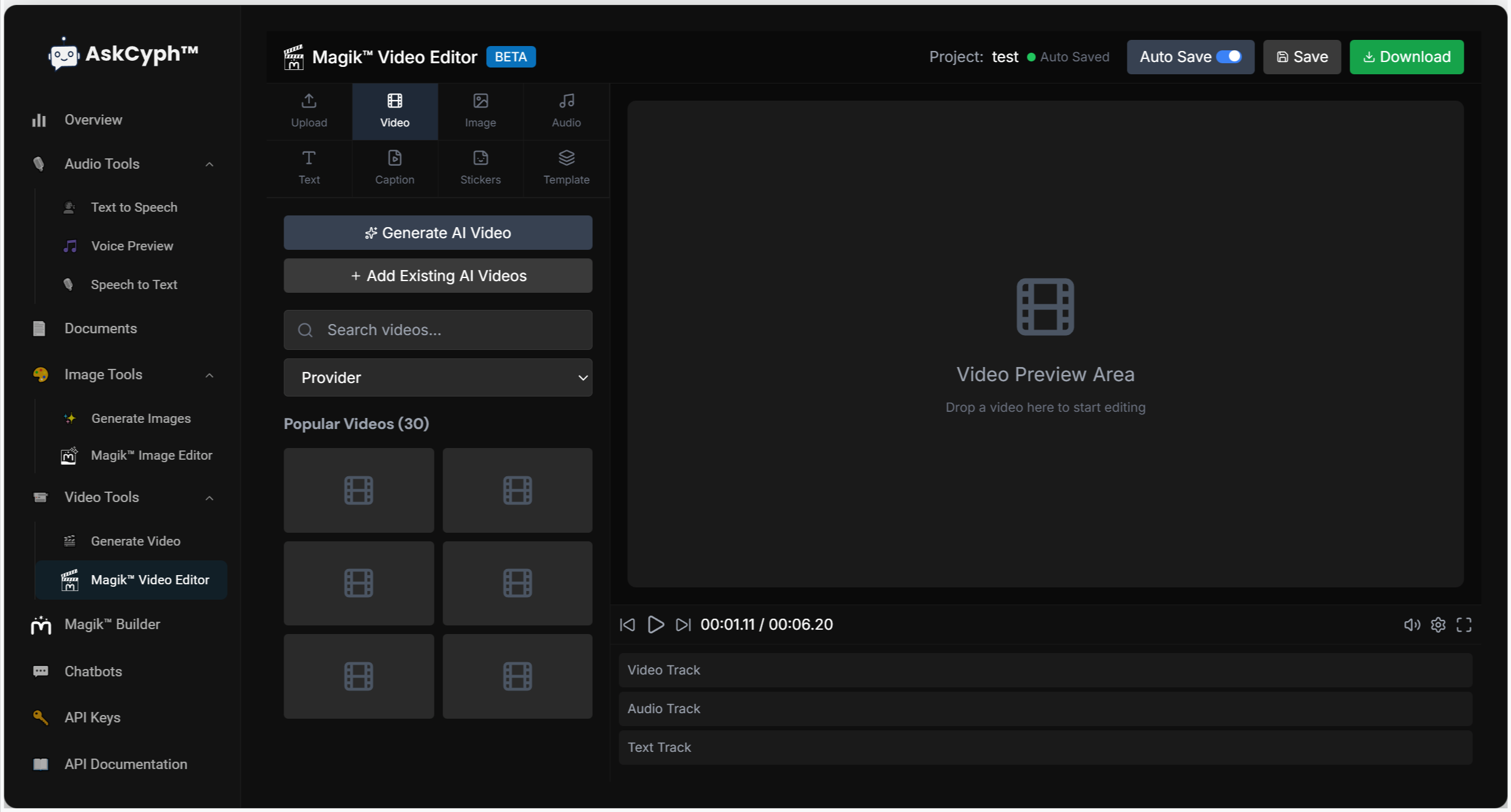The height and width of the screenshot is (812, 1511).
Task: Enter fullscreen preview mode
Action: pyautogui.click(x=1464, y=624)
